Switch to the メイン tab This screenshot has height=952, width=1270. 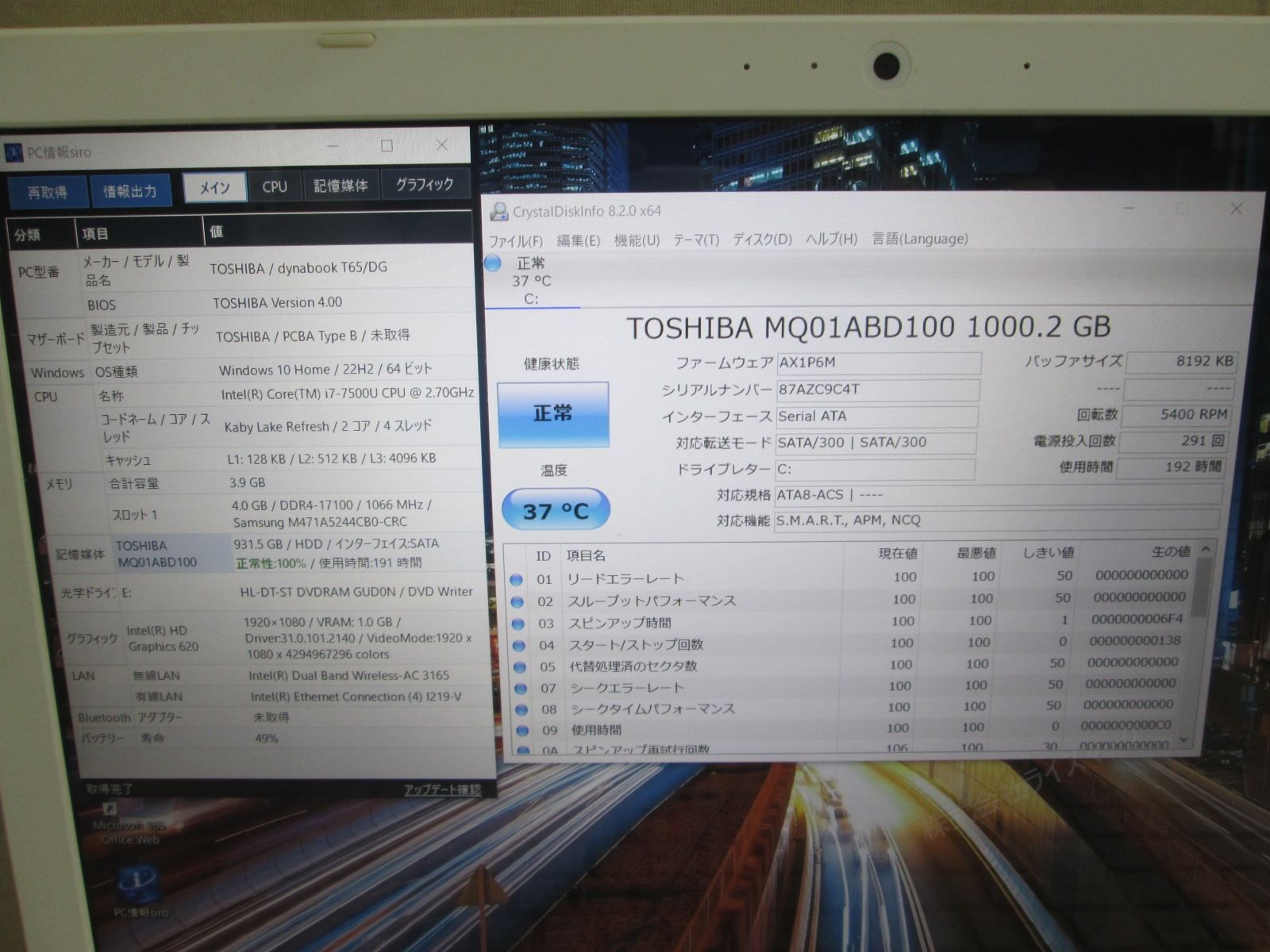214,188
